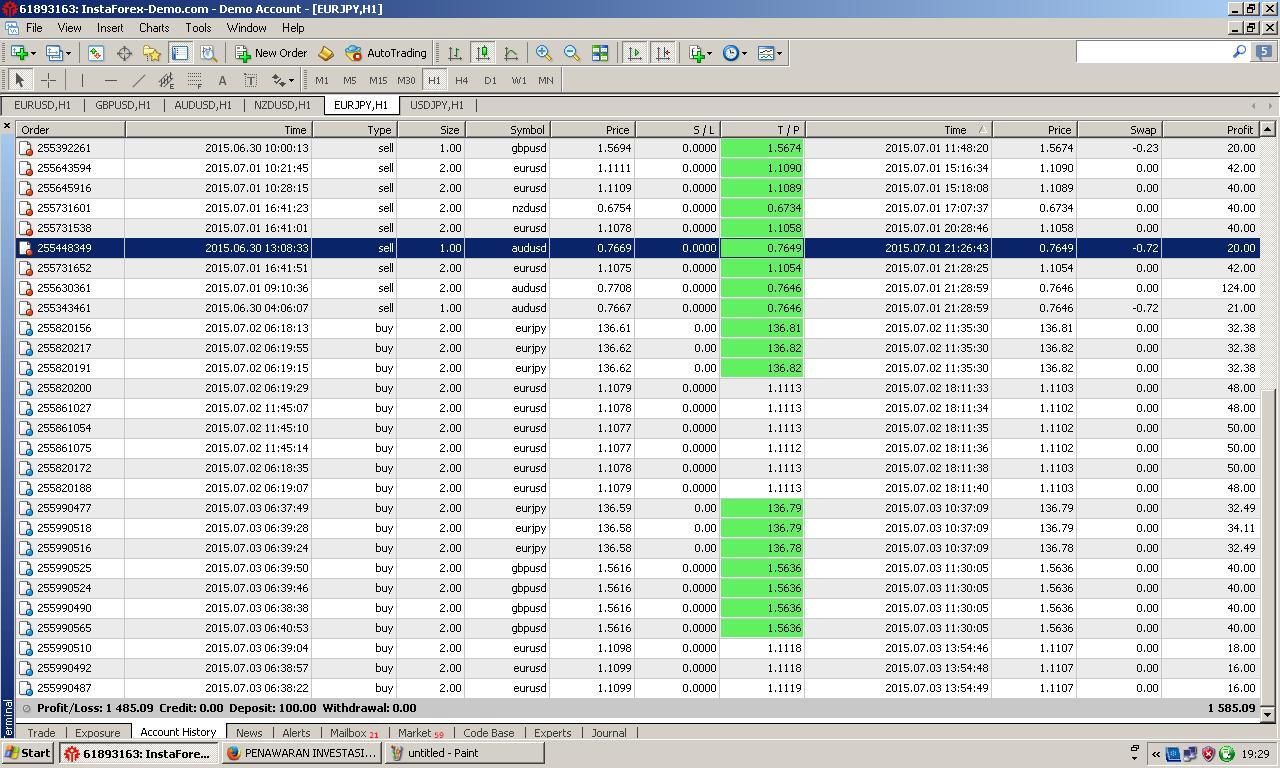Image resolution: width=1280 pixels, height=768 pixels.
Task: Select the Cursor arrow tool
Action: [19, 80]
